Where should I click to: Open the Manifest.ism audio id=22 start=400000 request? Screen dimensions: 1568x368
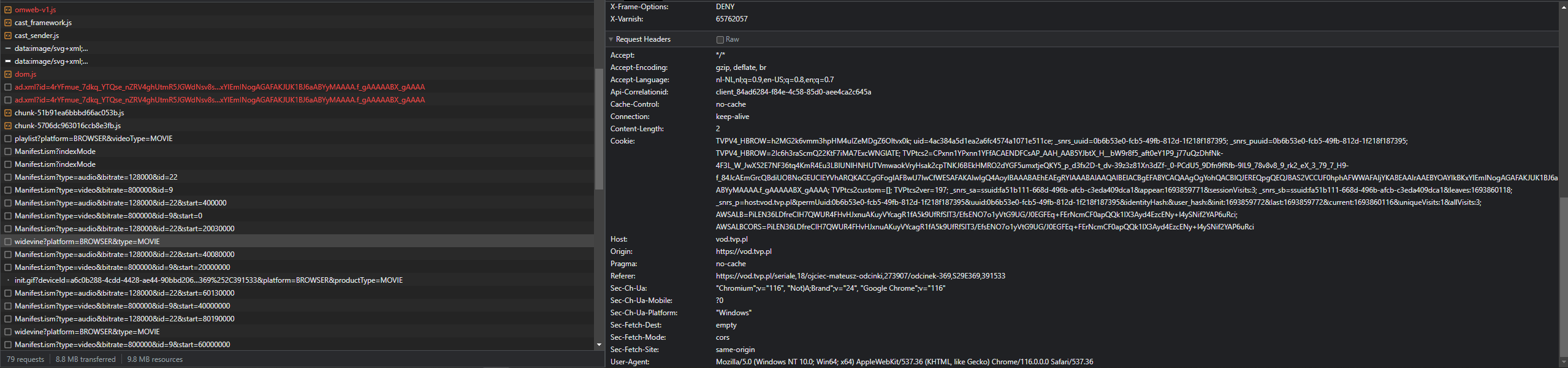click(x=120, y=203)
